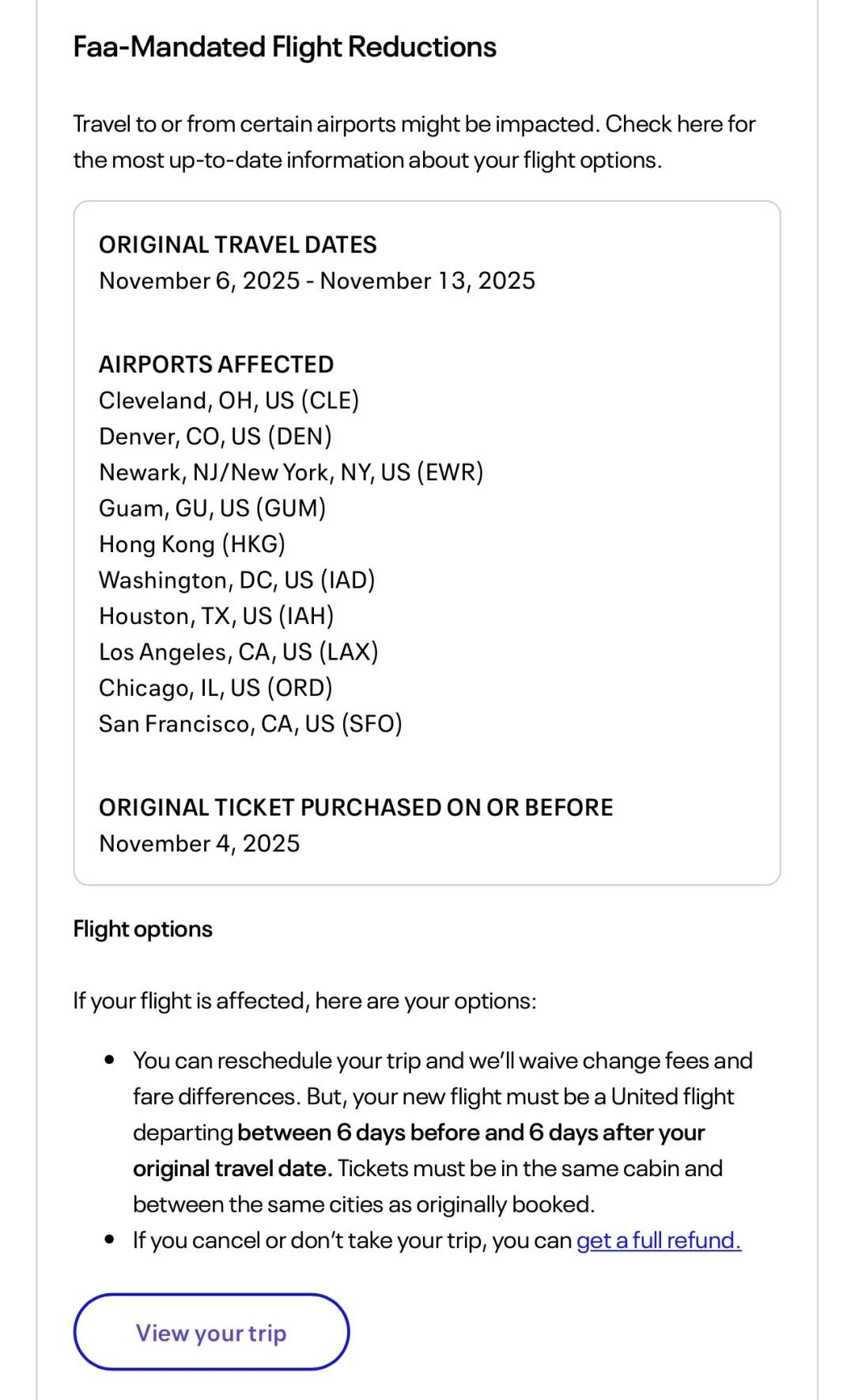Screen dimensions: 854x1400
Task: Click the Hong Kong (HKG) entry
Action: (192, 544)
